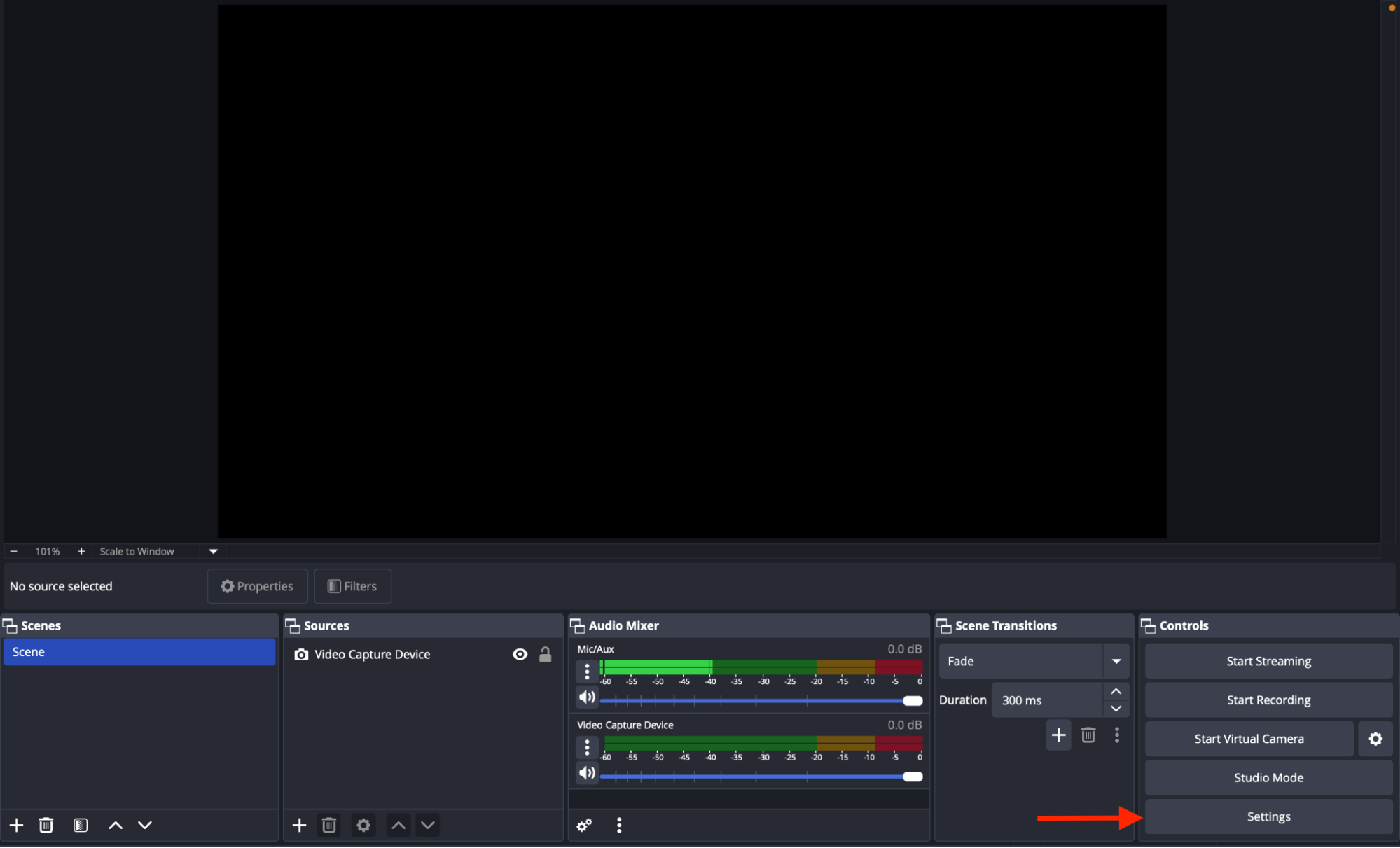This screenshot has width=1400, height=848.
Task: Open advanced audio properties gears icon
Action: [584, 826]
